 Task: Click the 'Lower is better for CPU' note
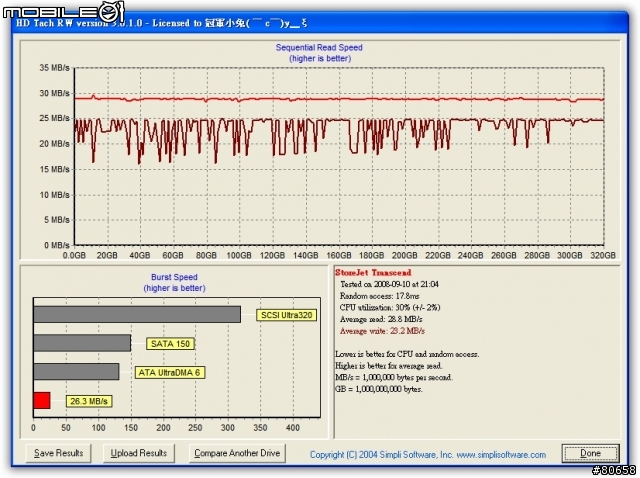tap(407, 354)
